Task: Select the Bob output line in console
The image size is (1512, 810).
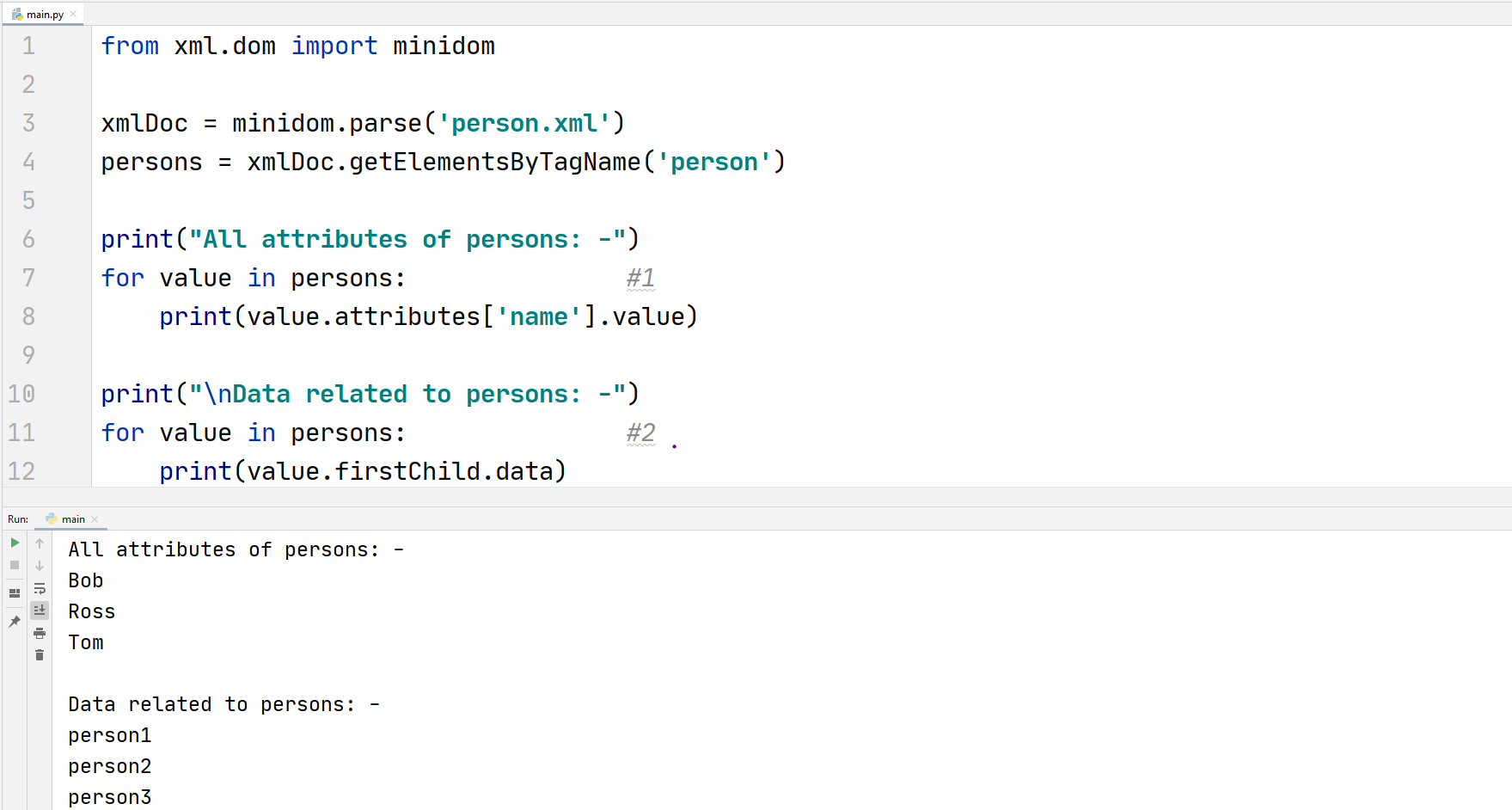Action: (x=85, y=580)
